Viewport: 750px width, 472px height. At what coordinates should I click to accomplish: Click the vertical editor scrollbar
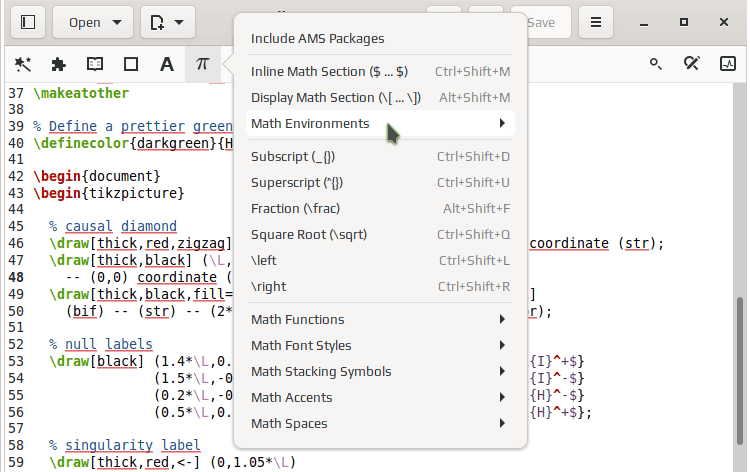[740, 371]
